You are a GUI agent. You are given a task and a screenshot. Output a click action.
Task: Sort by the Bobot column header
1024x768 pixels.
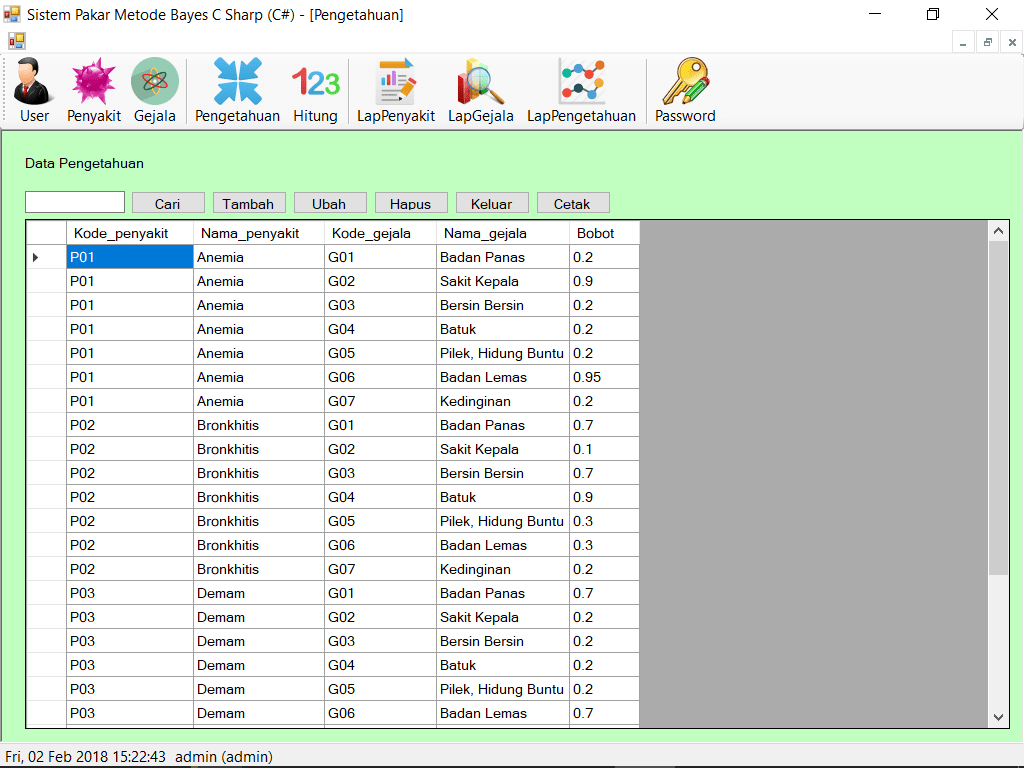(x=604, y=233)
